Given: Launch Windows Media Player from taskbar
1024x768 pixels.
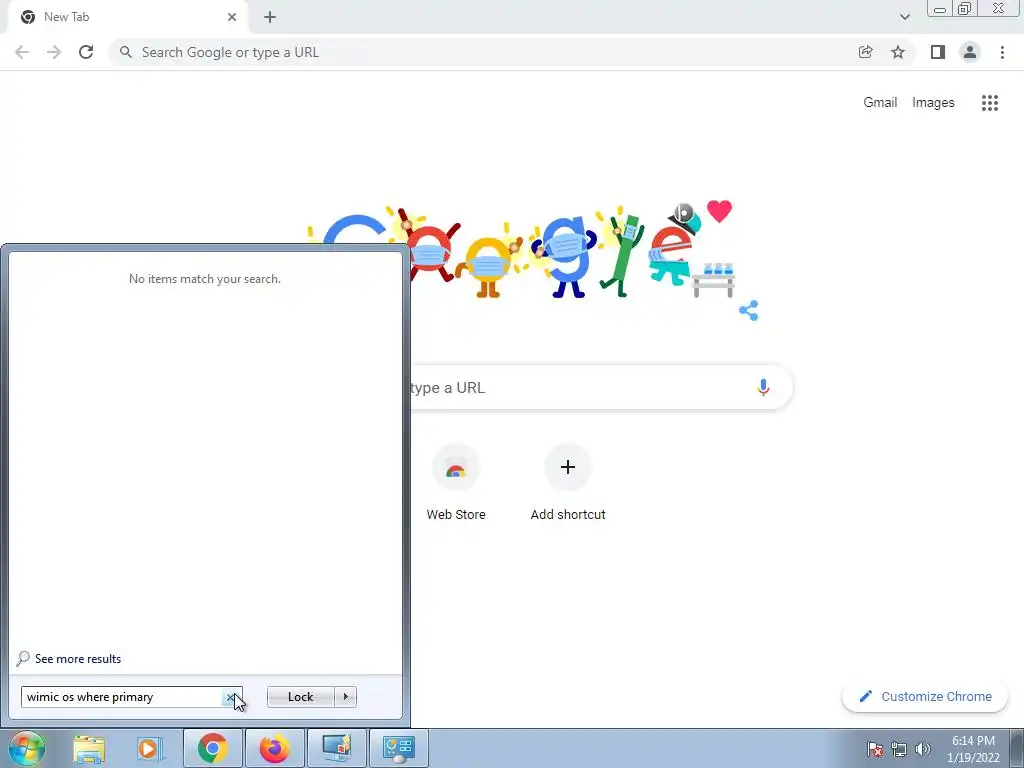Looking at the screenshot, I should point(150,748).
